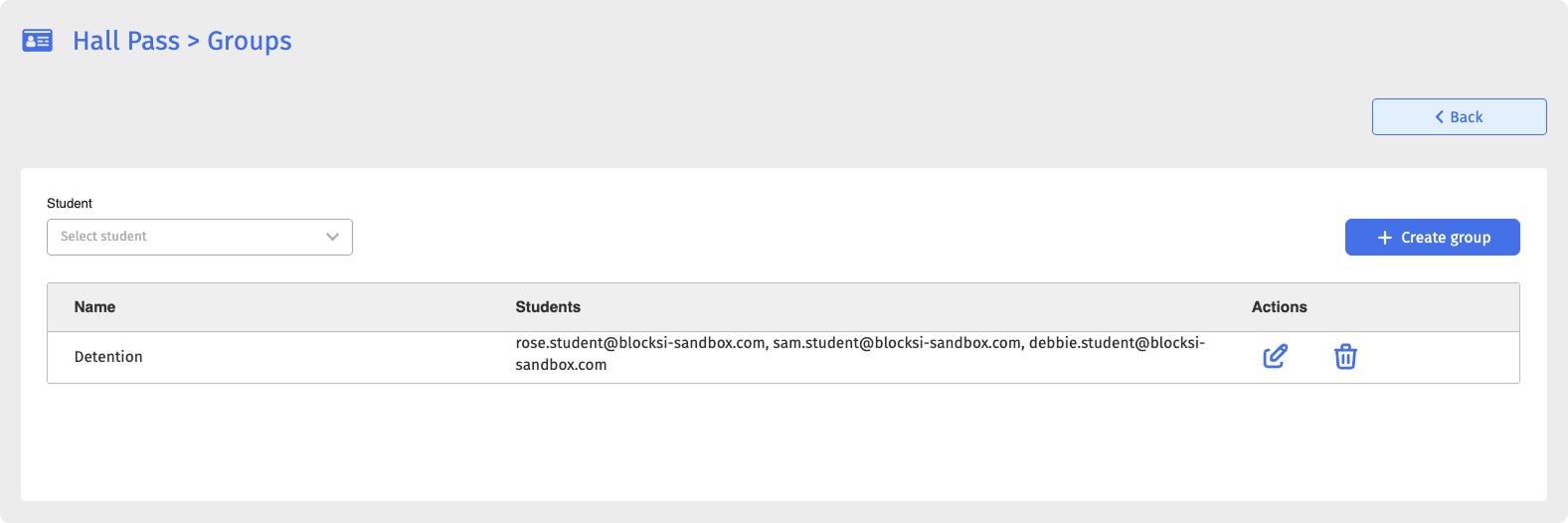Expand the Select student dropdown arrow

pyautogui.click(x=332, y=237)
